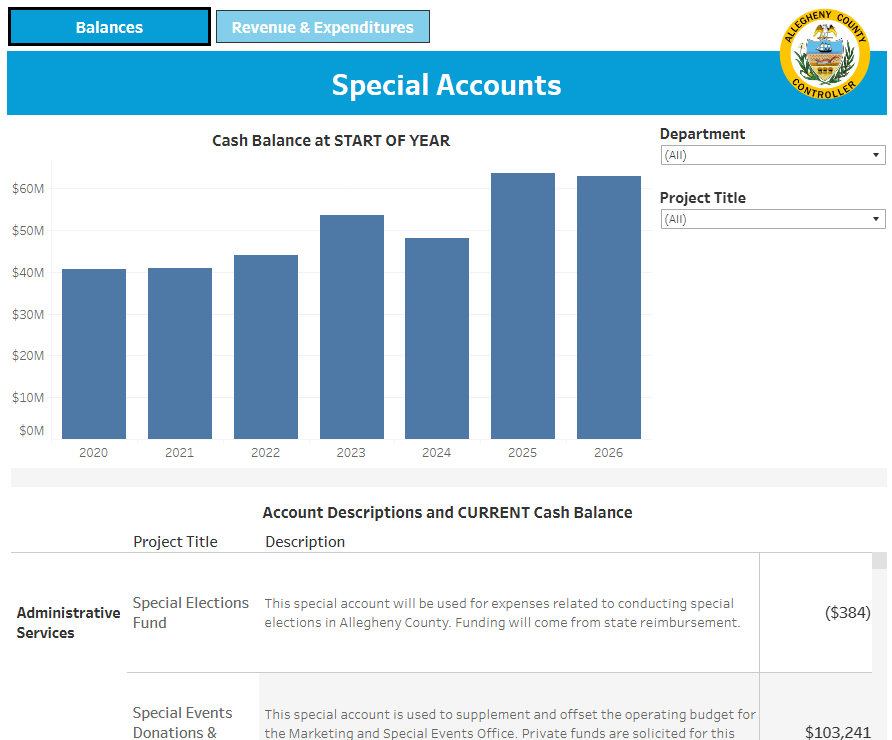Click the Description column header
This screenshot has width=892, height=740.
coord(305,541)
